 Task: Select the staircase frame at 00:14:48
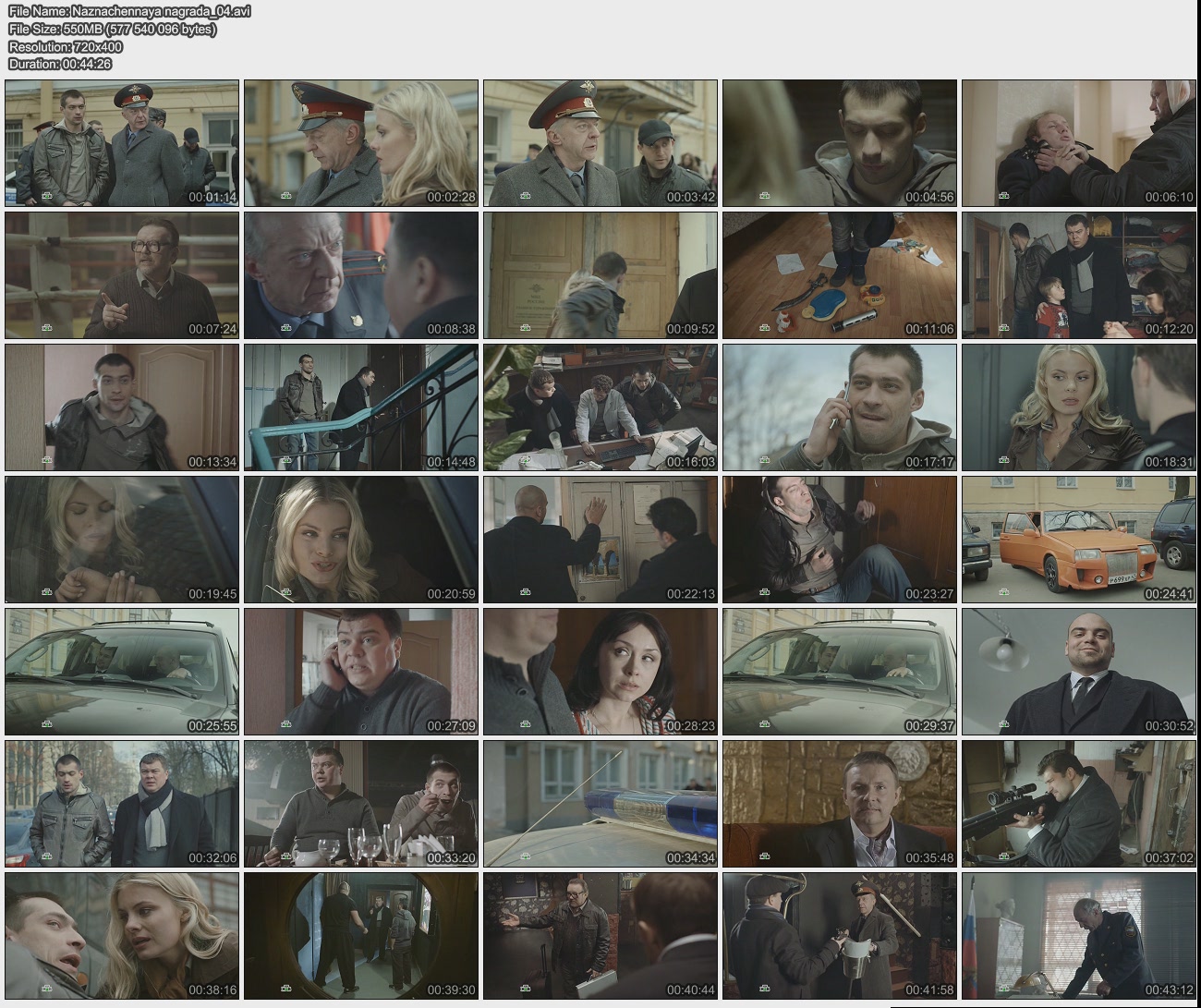(361, 407)
